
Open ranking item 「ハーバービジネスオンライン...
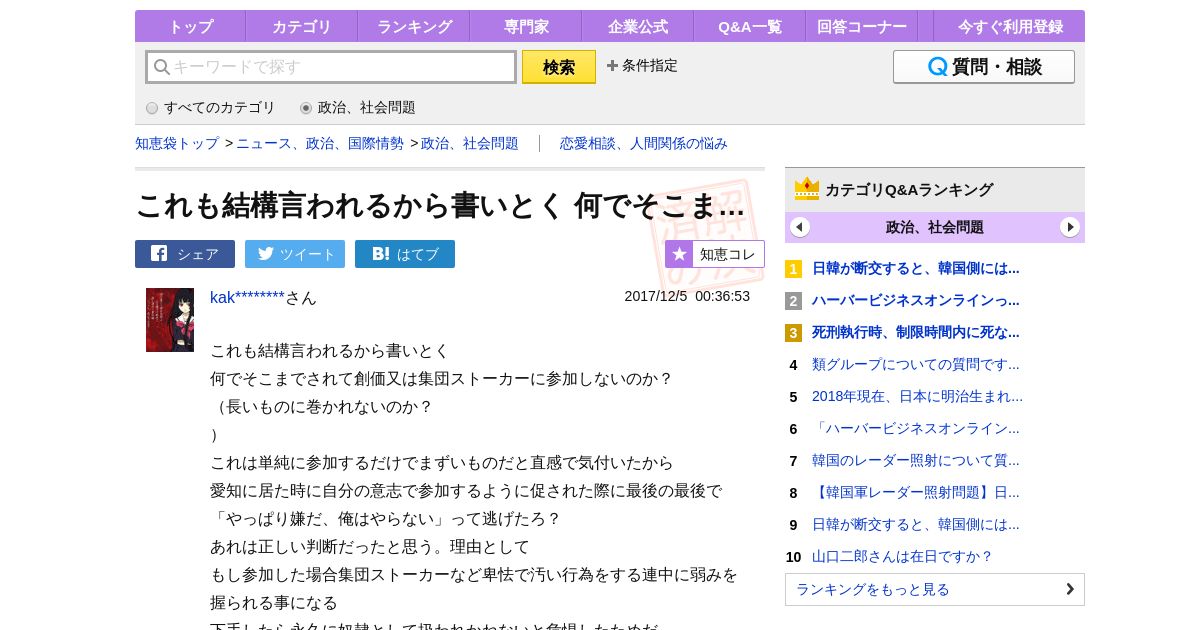click(x=916, y=428)
